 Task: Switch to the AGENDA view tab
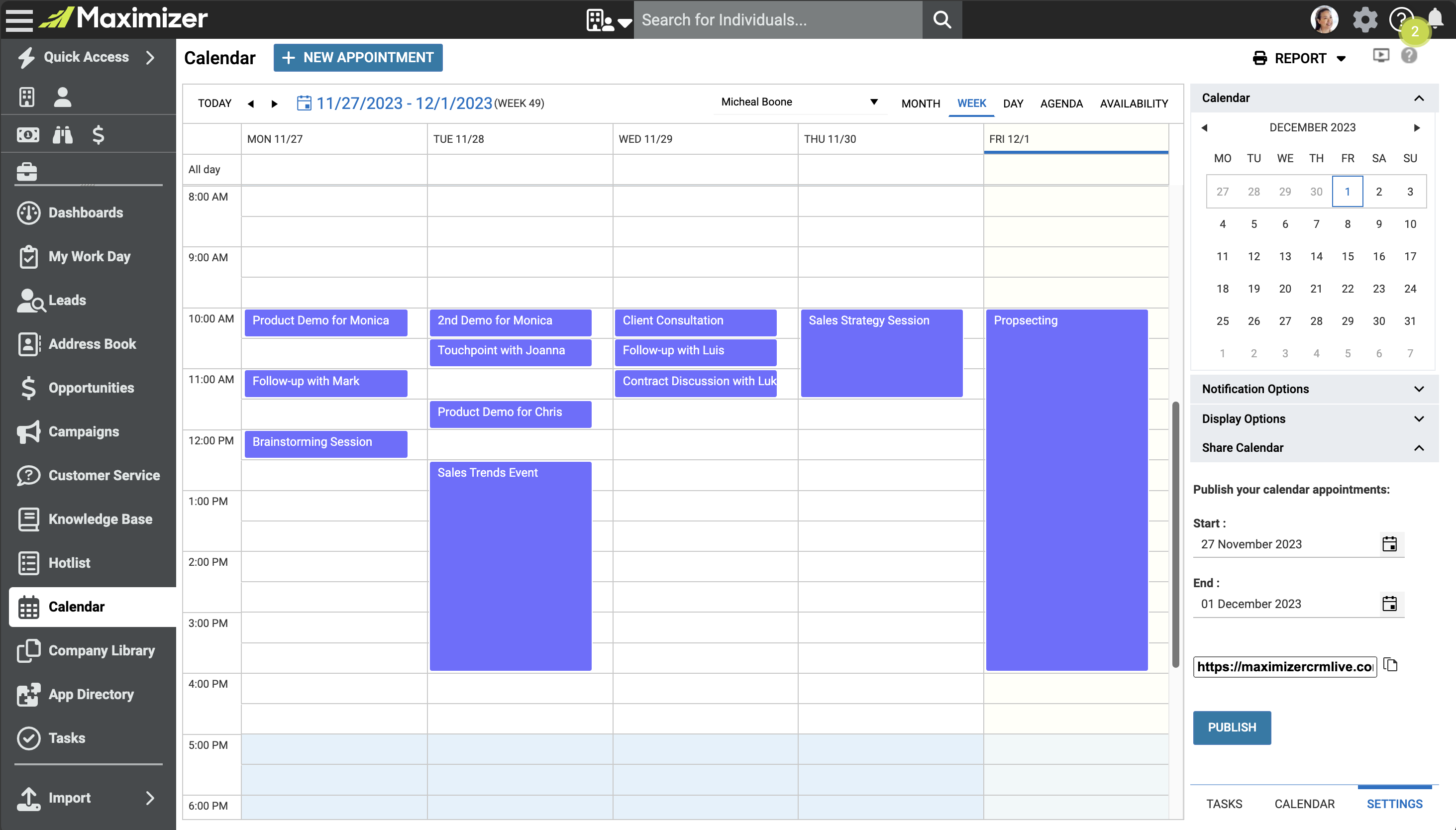click(x=1061, y=104)
